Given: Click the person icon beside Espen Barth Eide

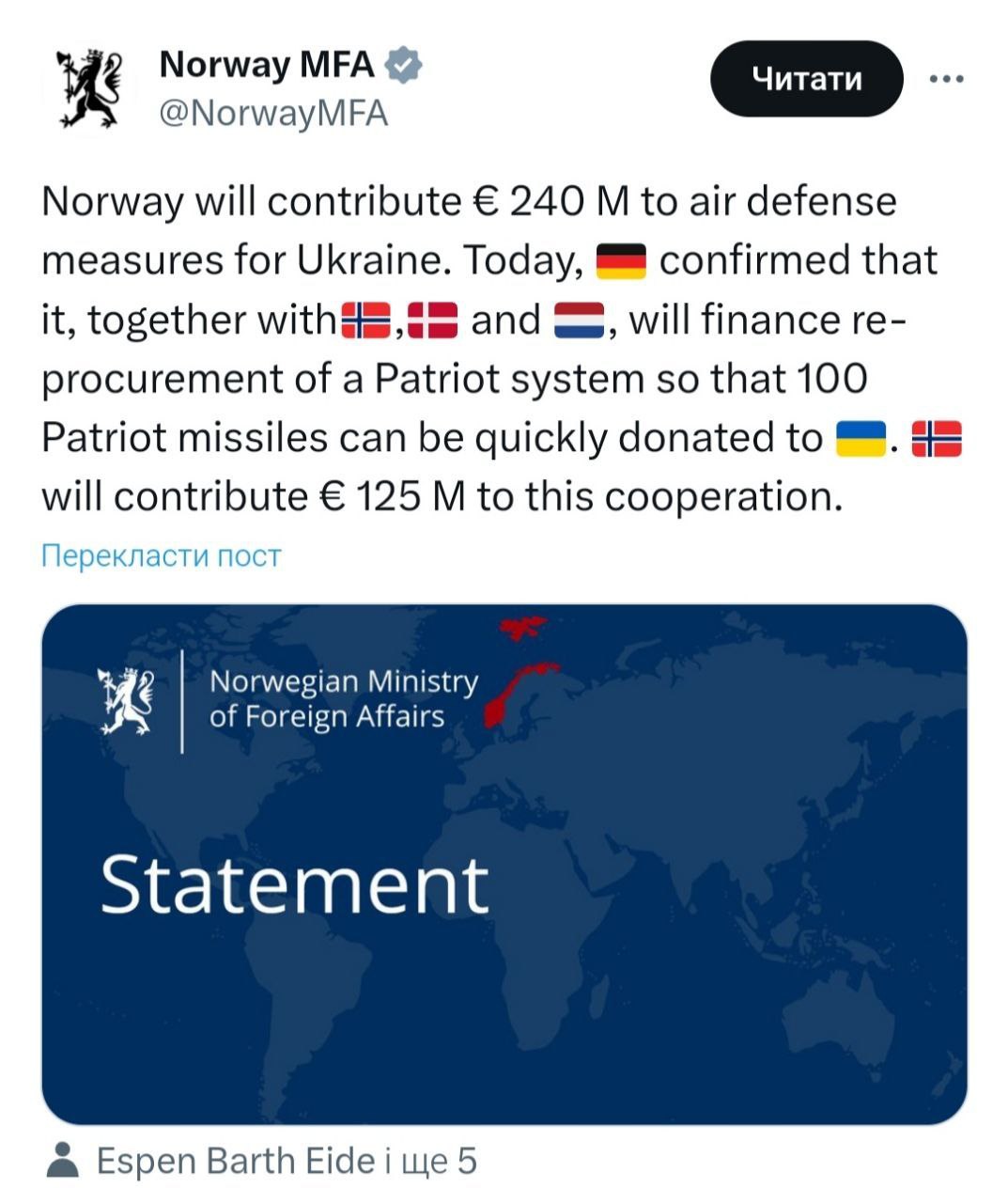Looking at the screenshot, I should pos(63,1161).
